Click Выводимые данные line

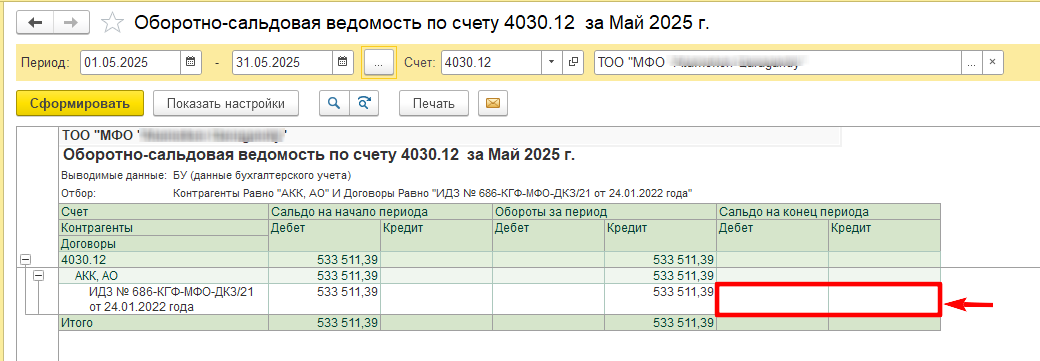[205, 176]
